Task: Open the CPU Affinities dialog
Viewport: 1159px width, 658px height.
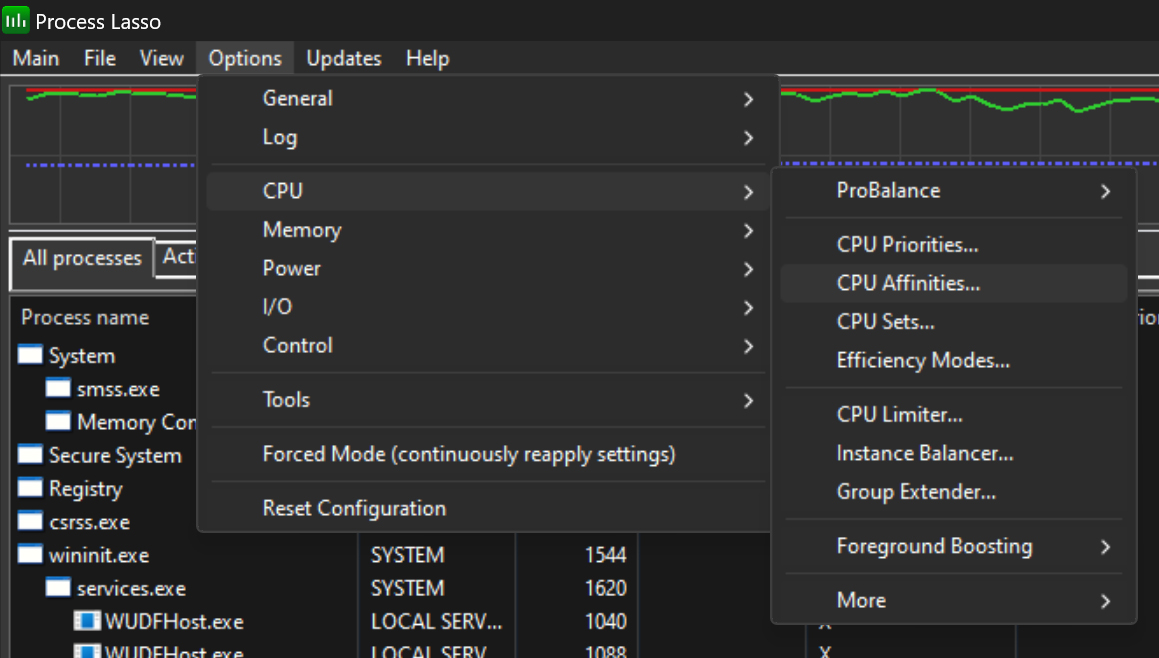Action: click(x=908, y=283)
